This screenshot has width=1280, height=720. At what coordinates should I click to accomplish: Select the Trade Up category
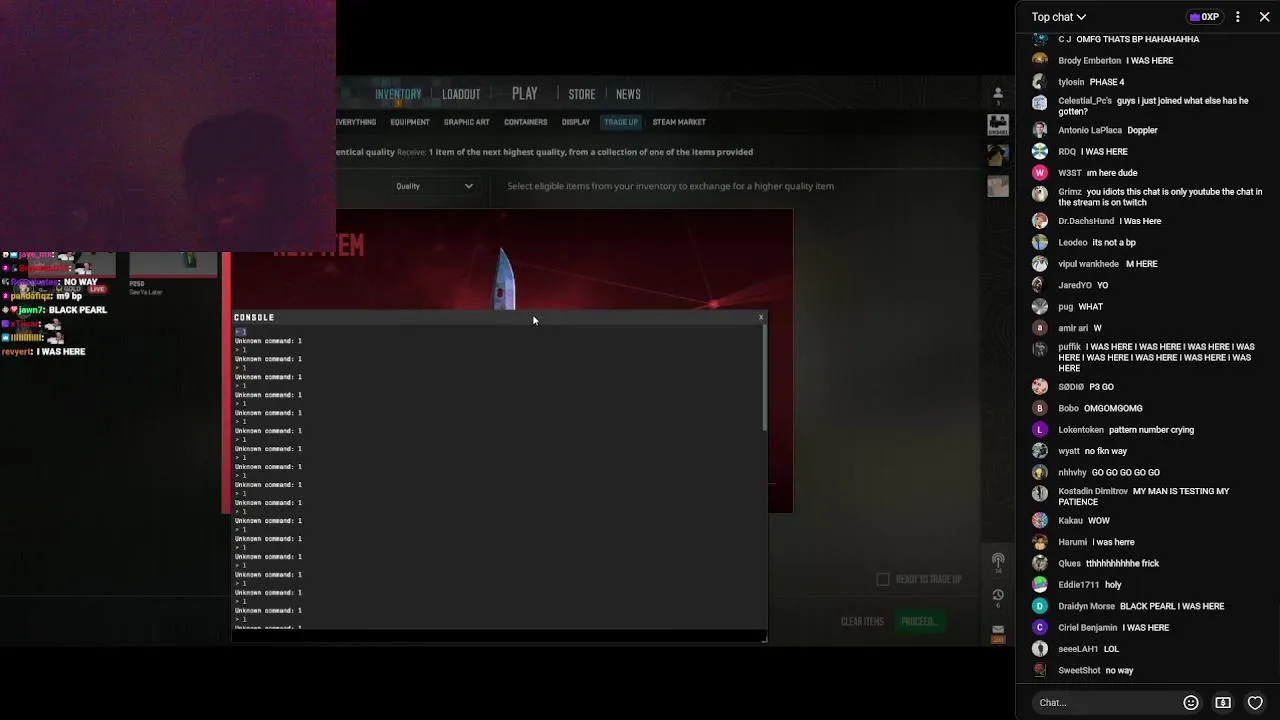[621, 122]
